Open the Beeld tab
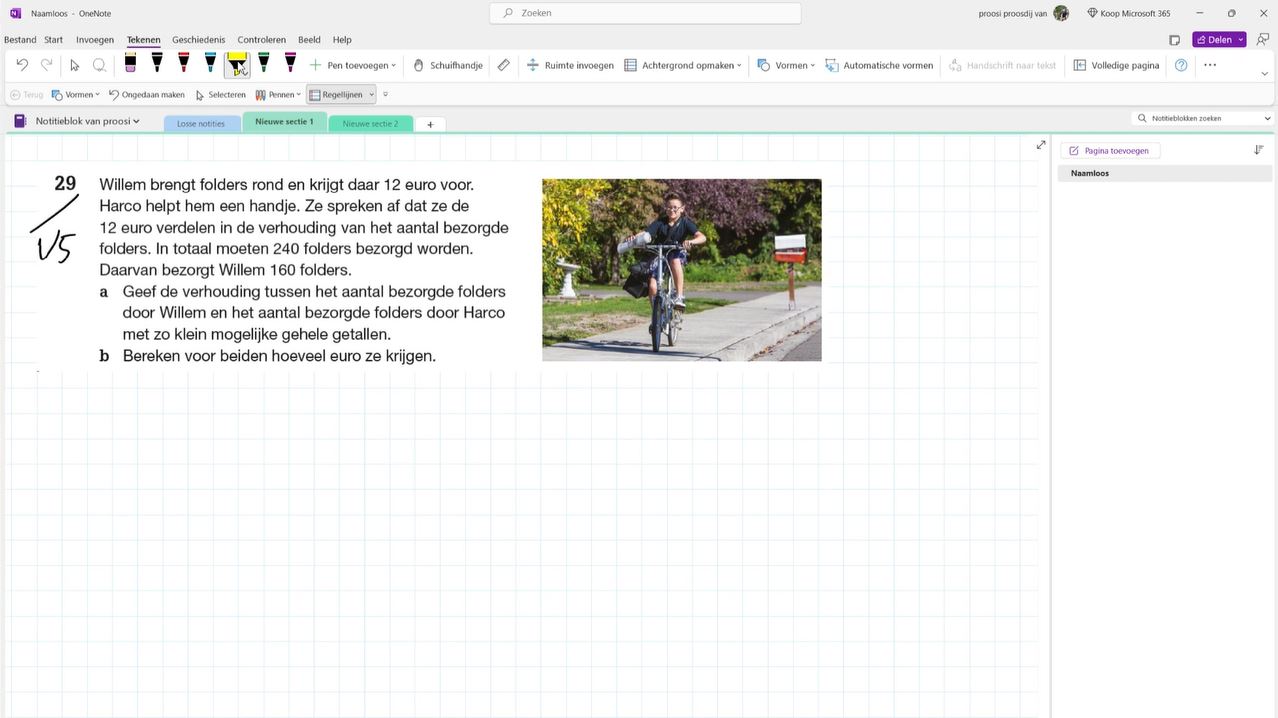 point(309,40)
